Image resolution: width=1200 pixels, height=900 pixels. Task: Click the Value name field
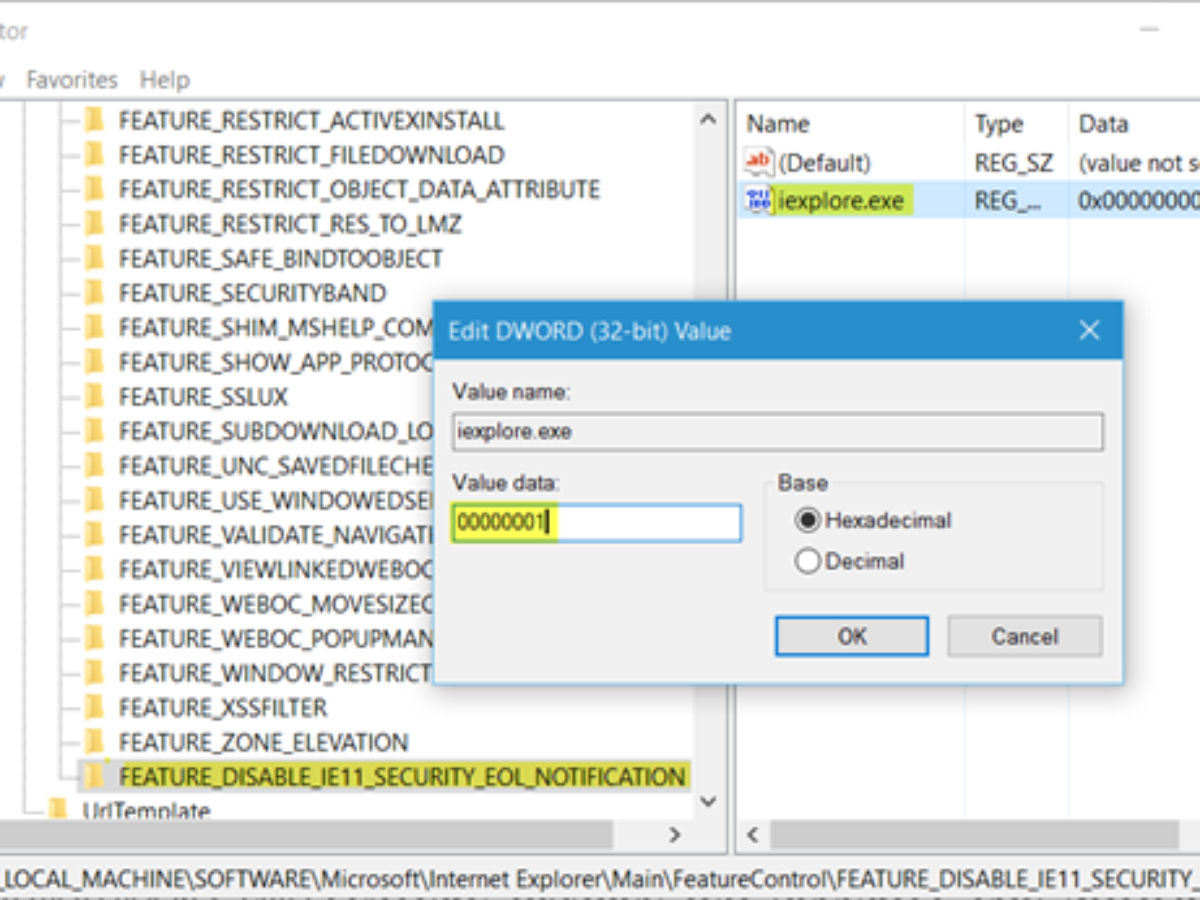click(778, 432)
